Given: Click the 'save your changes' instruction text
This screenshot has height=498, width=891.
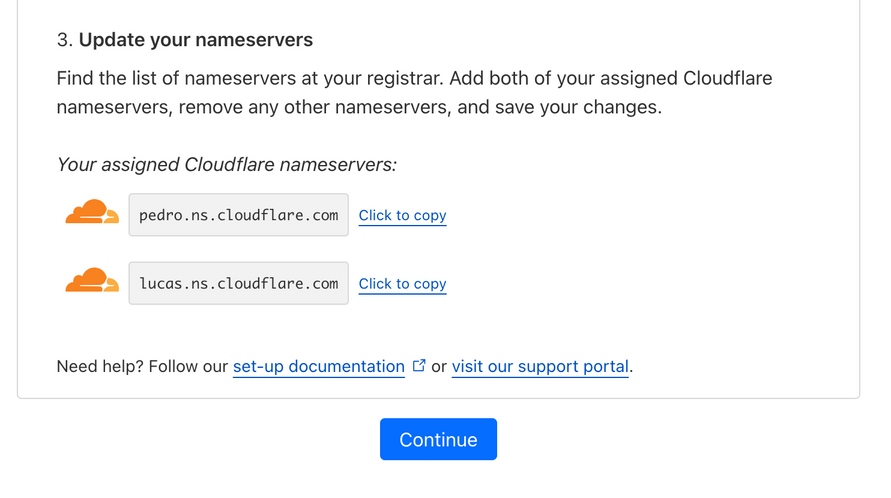Looking at the screenshot, I should coord(591,107).
